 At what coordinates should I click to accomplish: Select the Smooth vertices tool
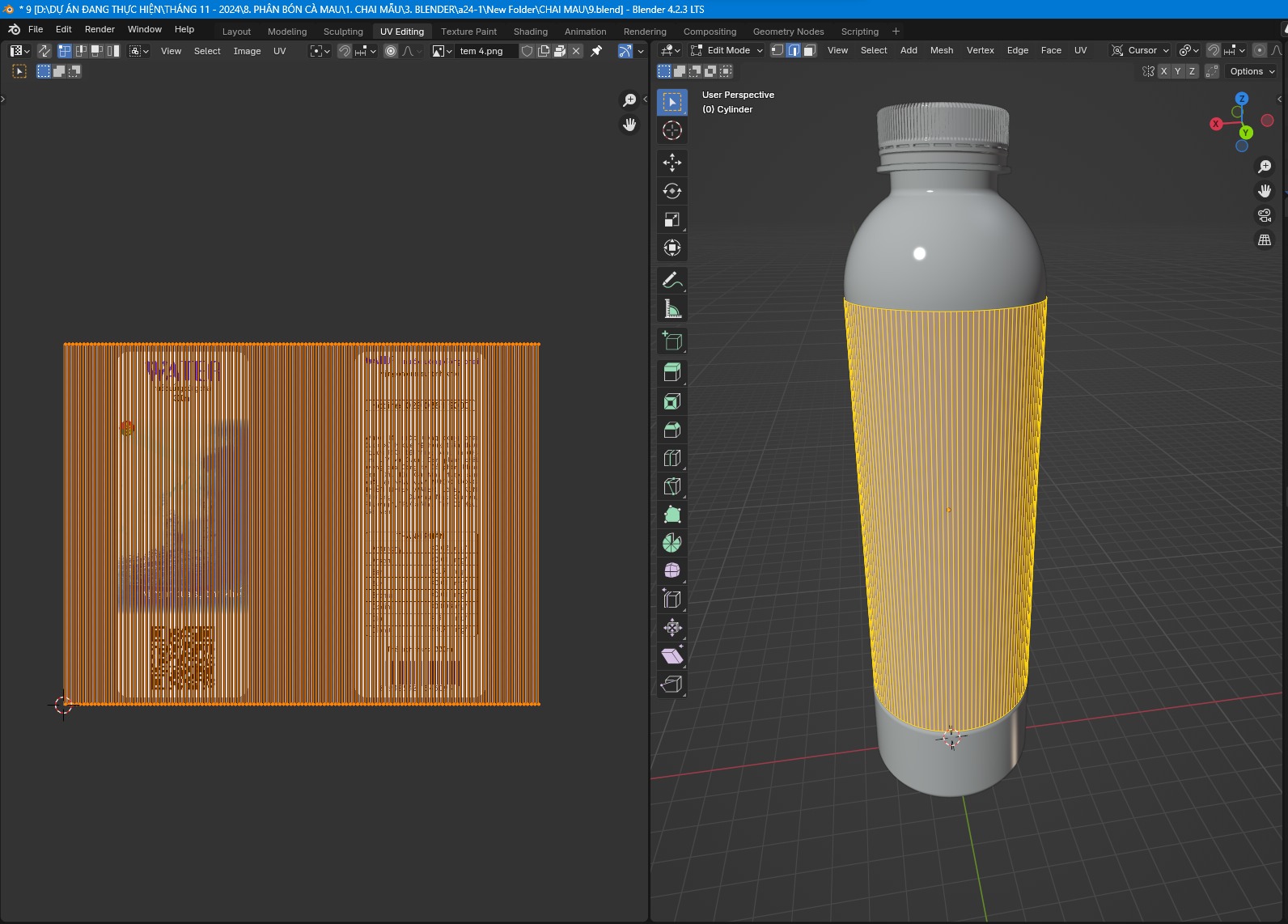(x=672, y=571)
